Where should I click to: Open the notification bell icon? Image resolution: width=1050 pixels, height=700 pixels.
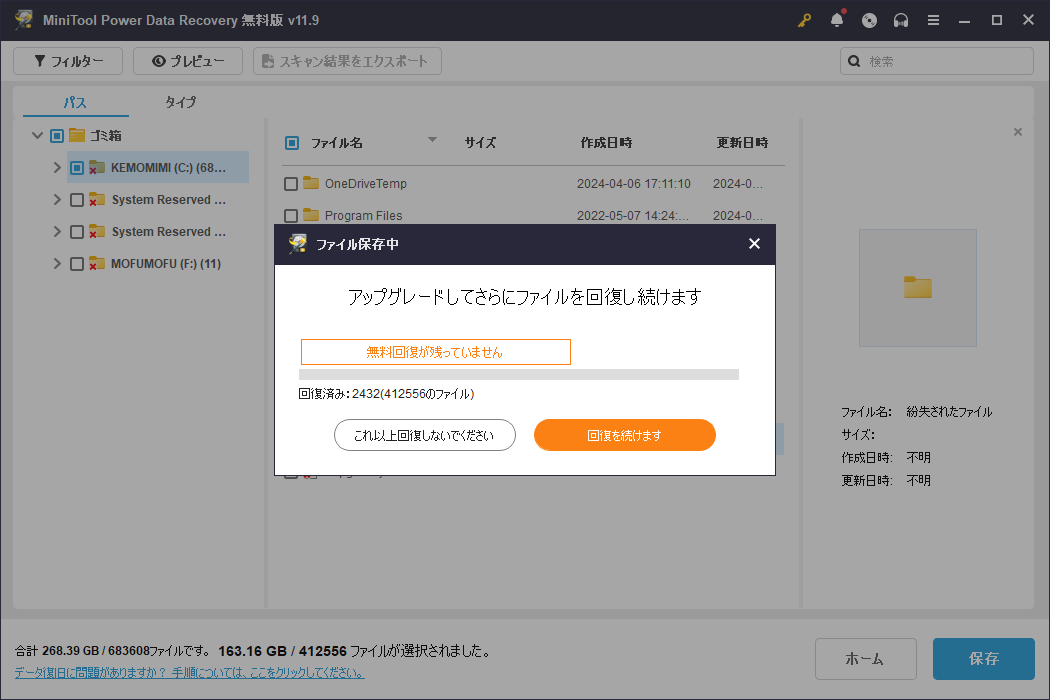pos(837,20)
